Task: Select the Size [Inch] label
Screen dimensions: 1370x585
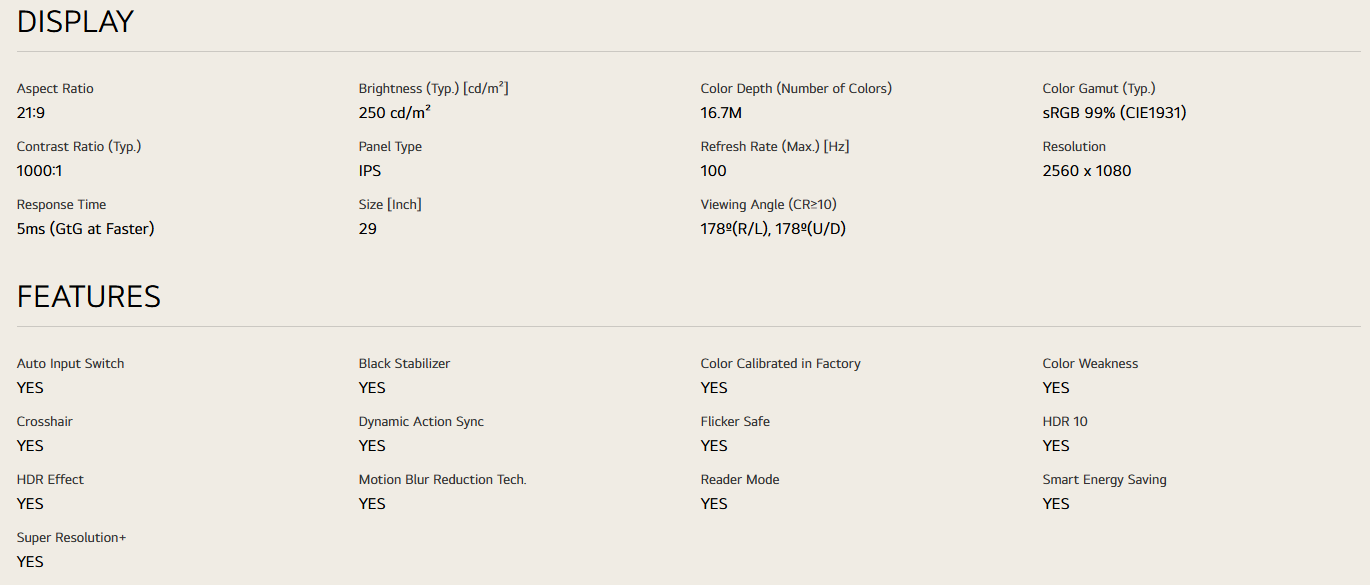Action: point(390,205)
